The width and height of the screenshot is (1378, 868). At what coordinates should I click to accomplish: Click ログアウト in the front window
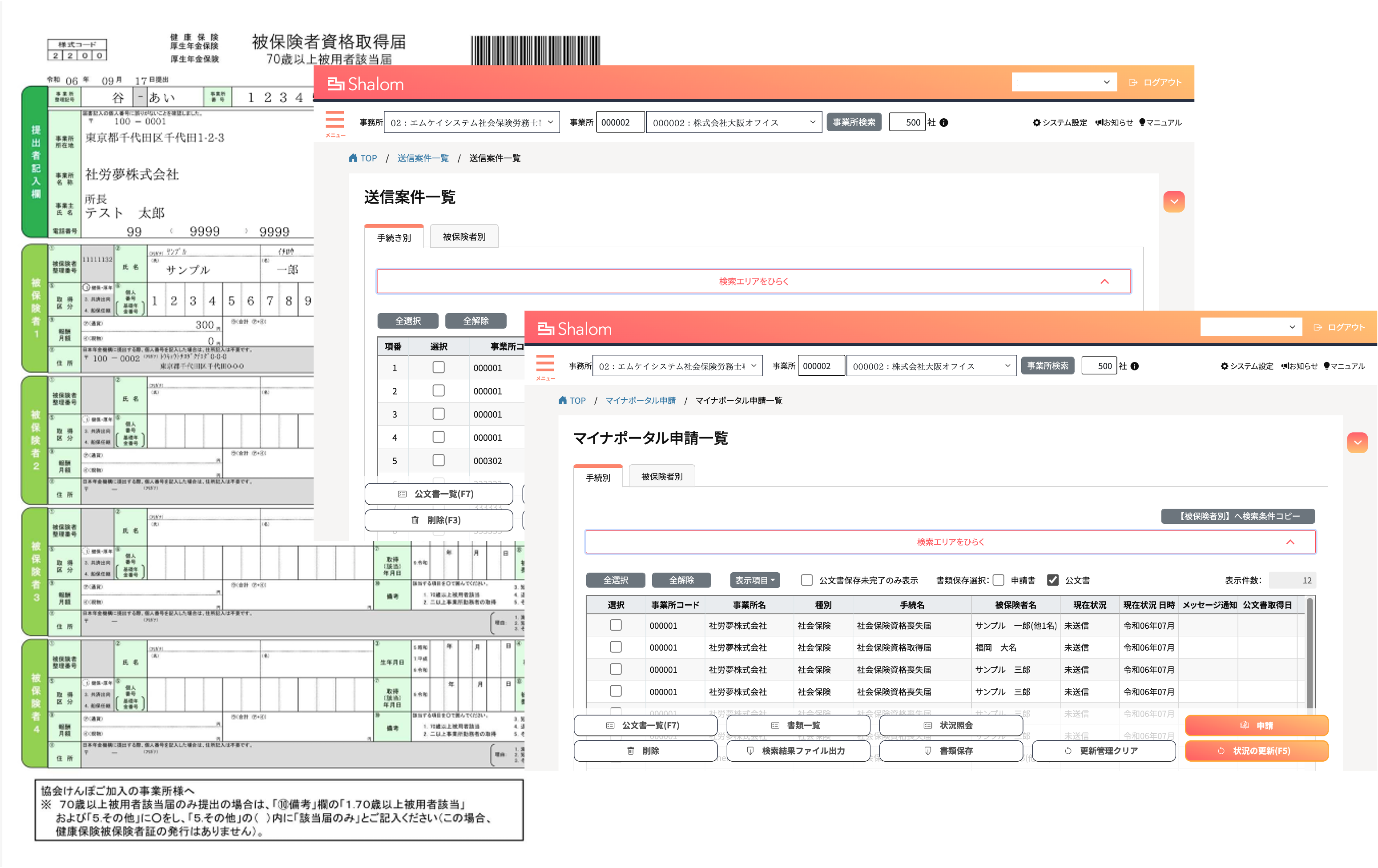[1339, 327]
